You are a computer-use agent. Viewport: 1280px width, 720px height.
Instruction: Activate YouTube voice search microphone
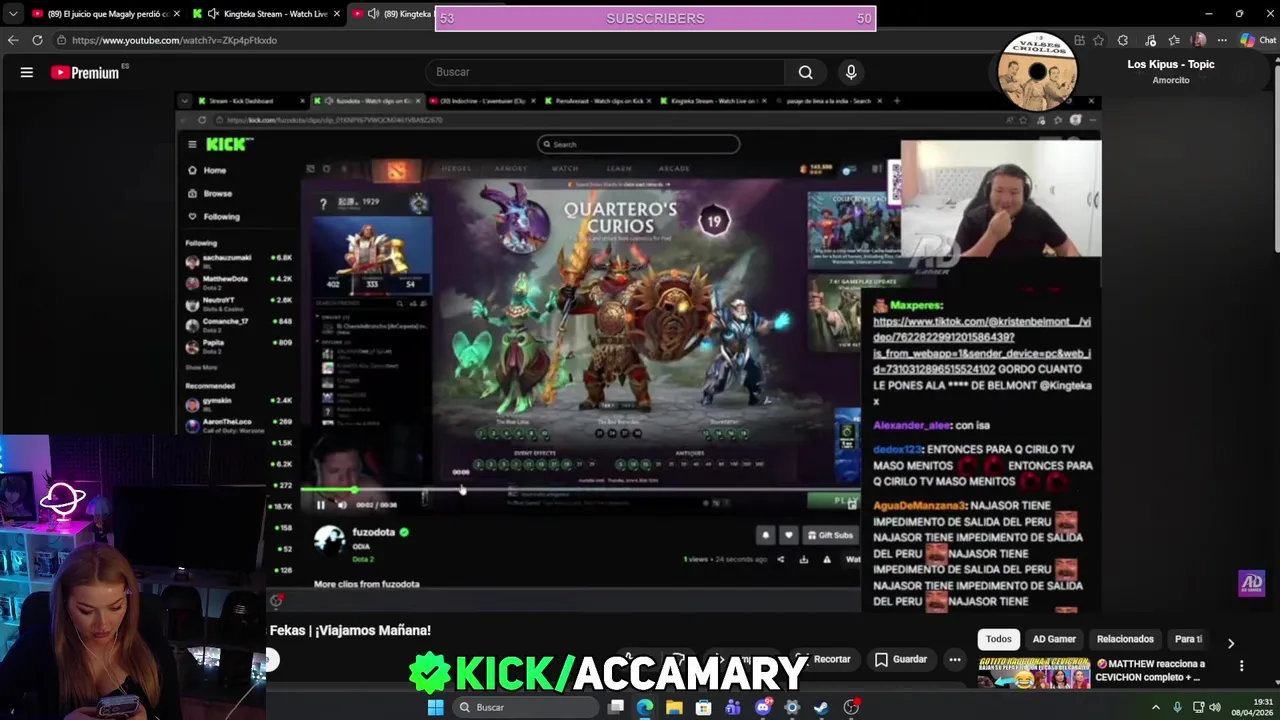(x=851, y=72)
